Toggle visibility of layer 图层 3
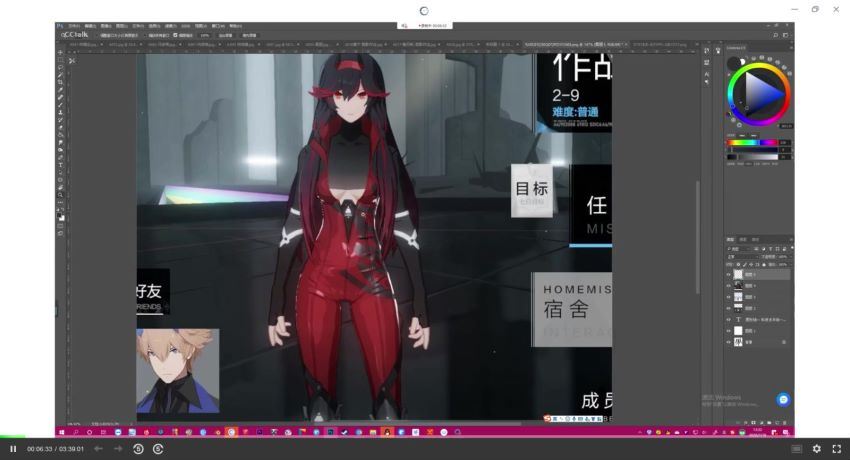The width and height of the screenshot is (850, 460). tap(728, 297)
